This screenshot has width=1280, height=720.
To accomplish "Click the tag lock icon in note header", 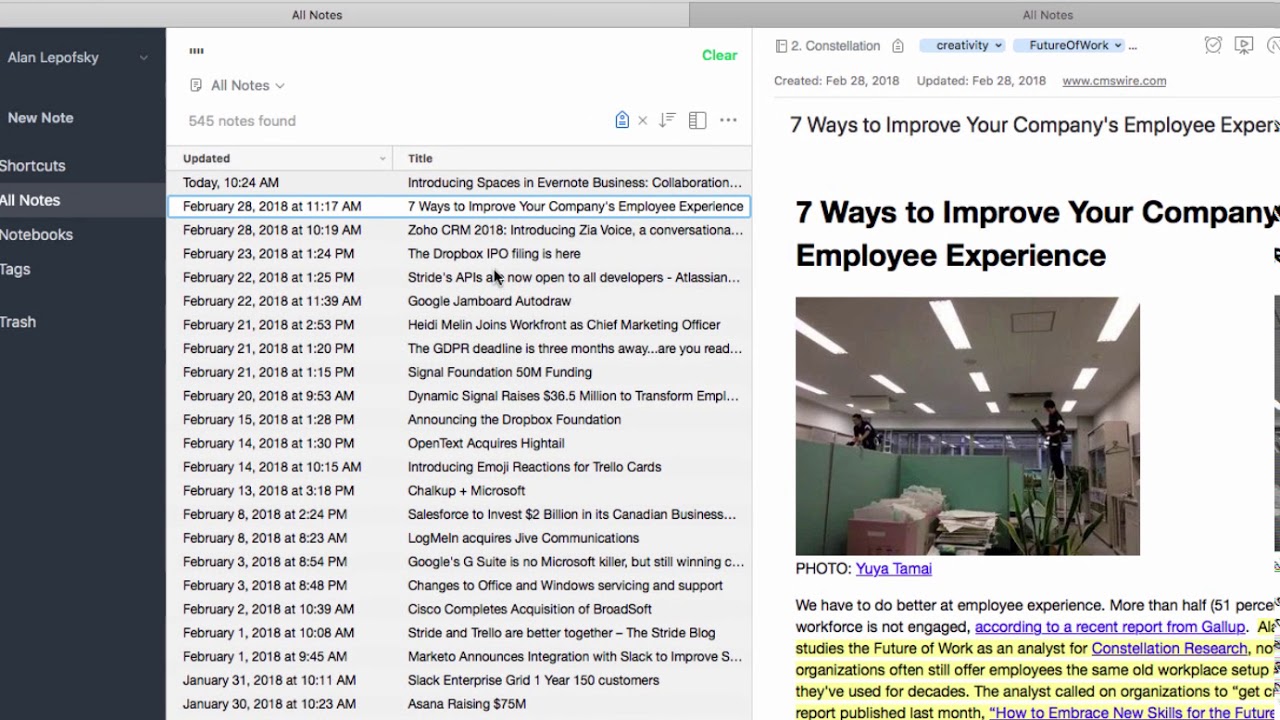I will [x=898, y=46].
